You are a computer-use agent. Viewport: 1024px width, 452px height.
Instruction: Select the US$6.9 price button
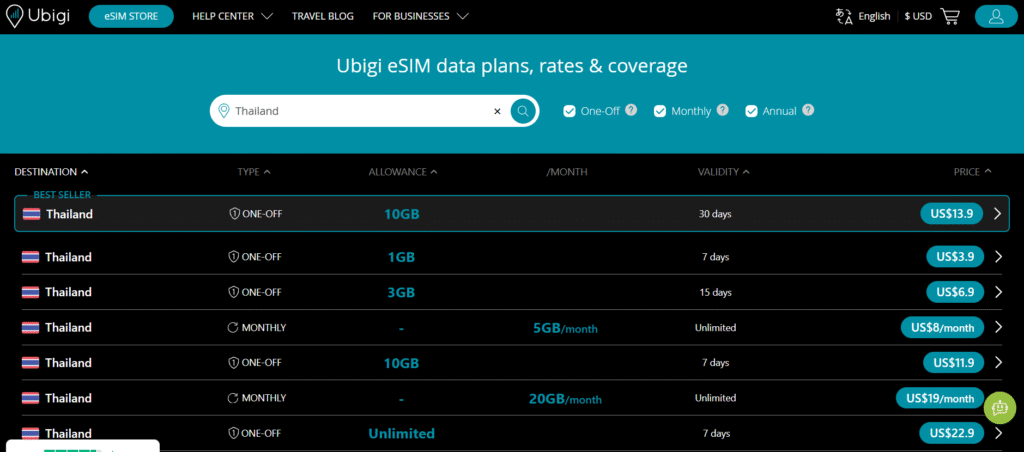955,292
